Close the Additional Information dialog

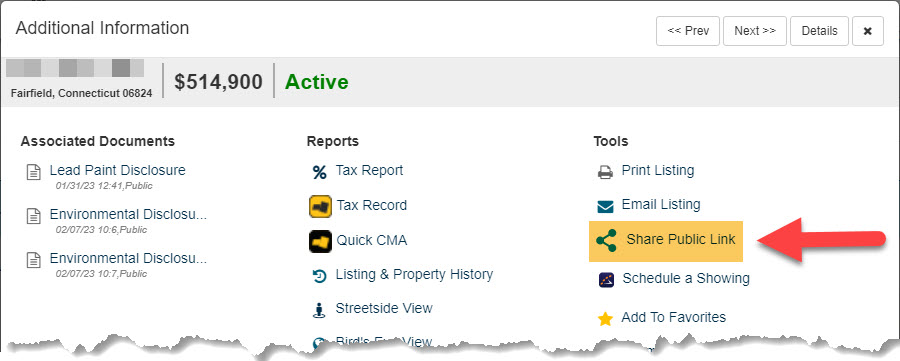868,31
